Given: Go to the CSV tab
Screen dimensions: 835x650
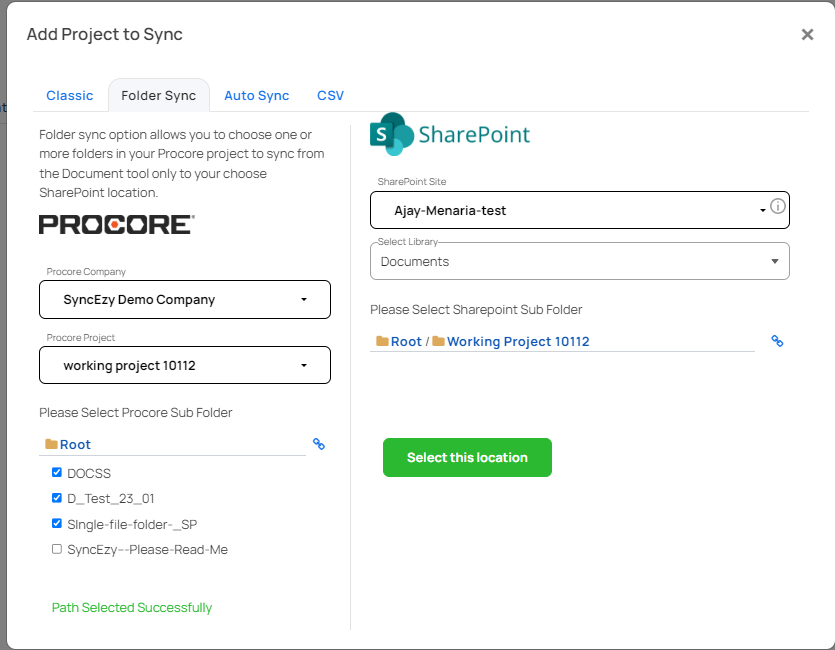Looking at the screenshot, I should (330, 95).
